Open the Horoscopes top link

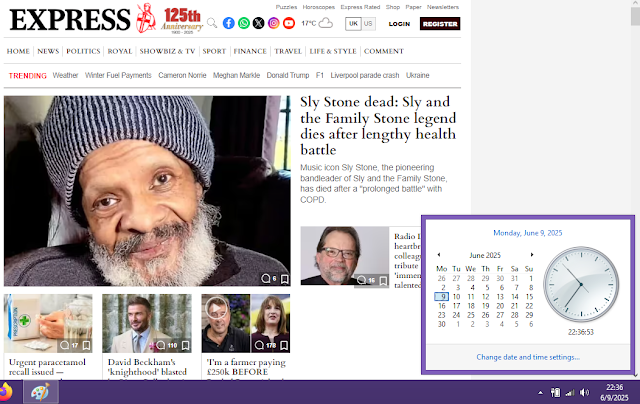[x=319, y=7]
